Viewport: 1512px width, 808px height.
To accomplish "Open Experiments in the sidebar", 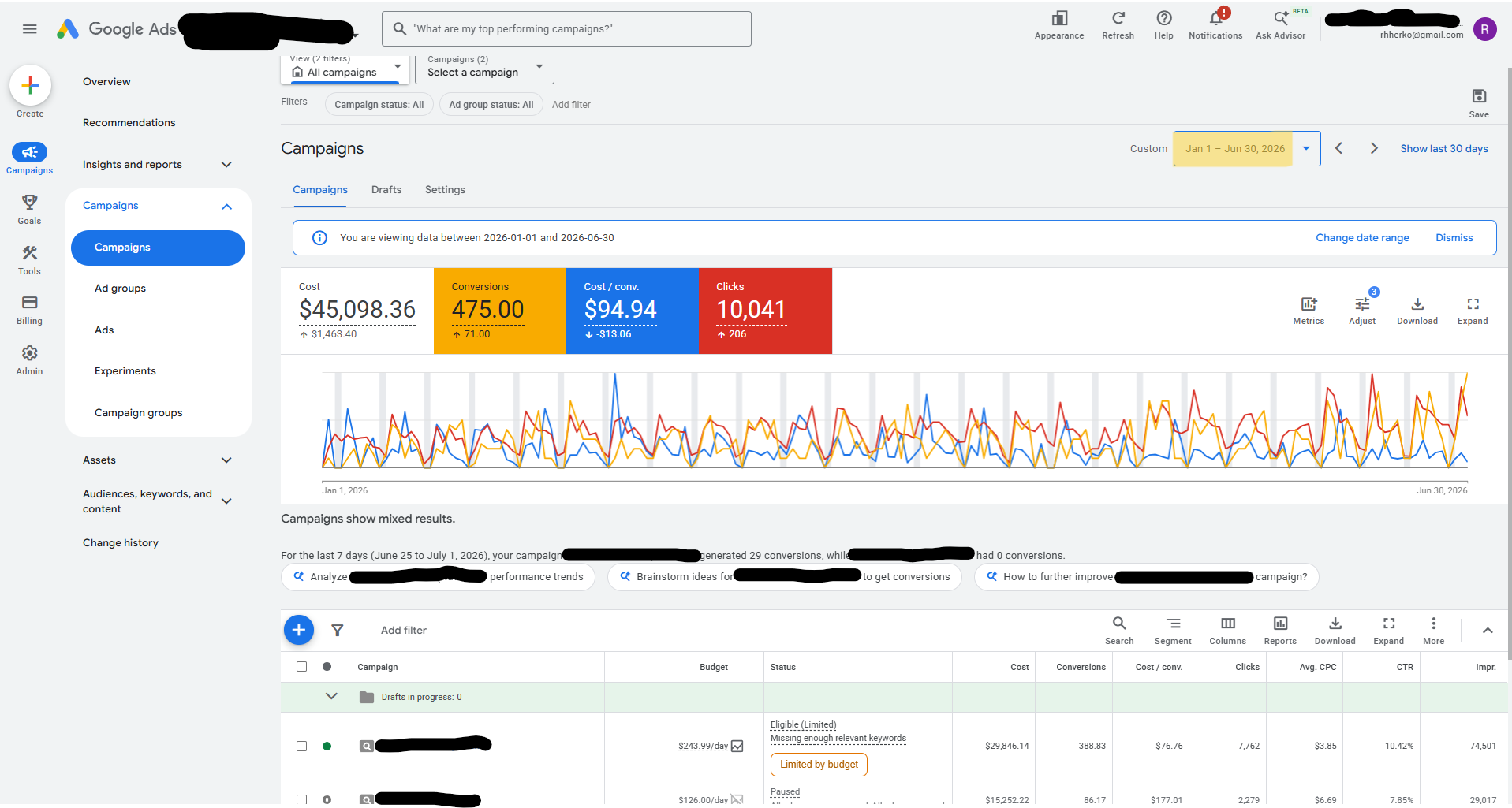I will pyautogui.click(x=125, y=371).
